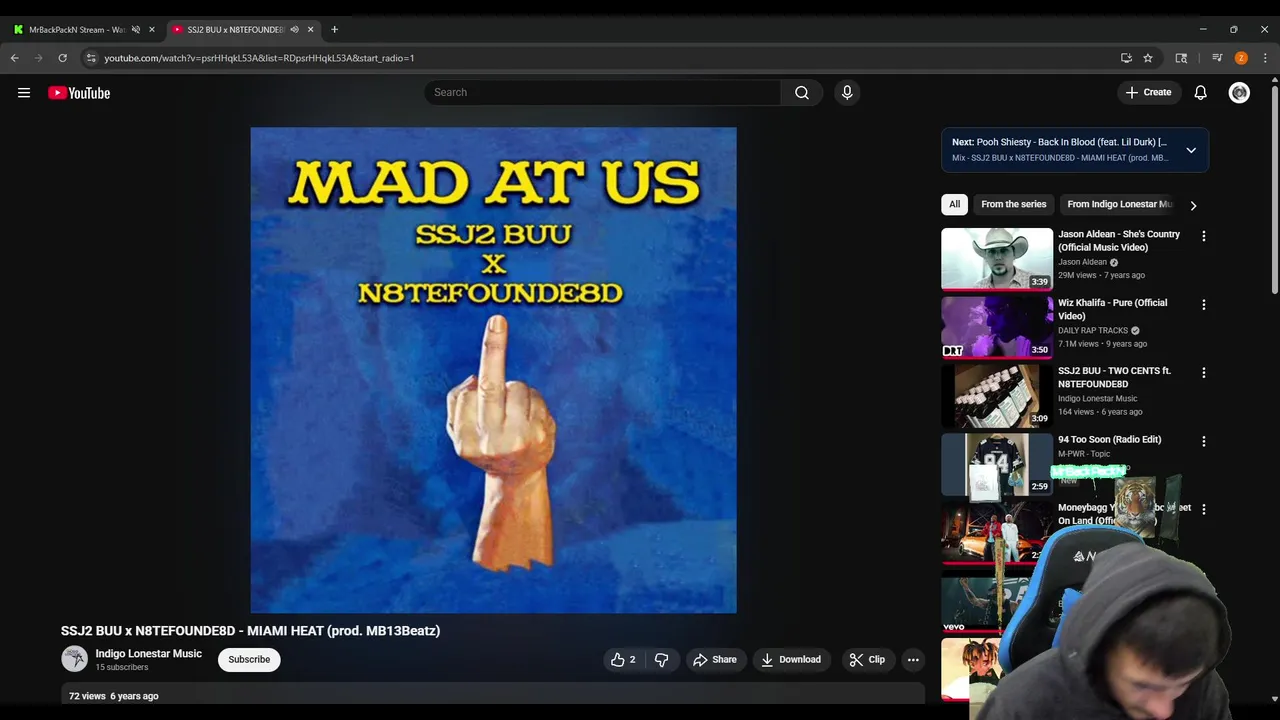1280x720 pixels.
Task: Open a new browser tab
Action: (335, 30)
